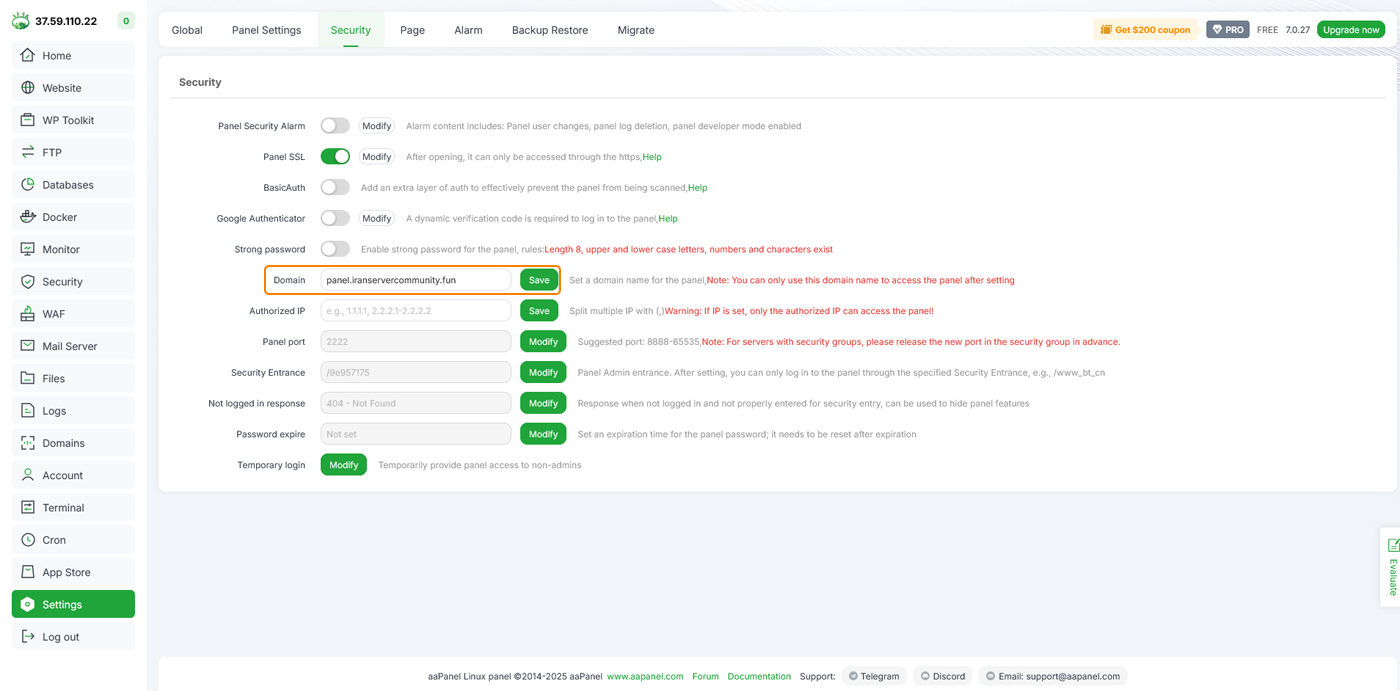Open the FTP section
The width and height of the screenshot is (1400, 691).
click(x=51, y=151)
